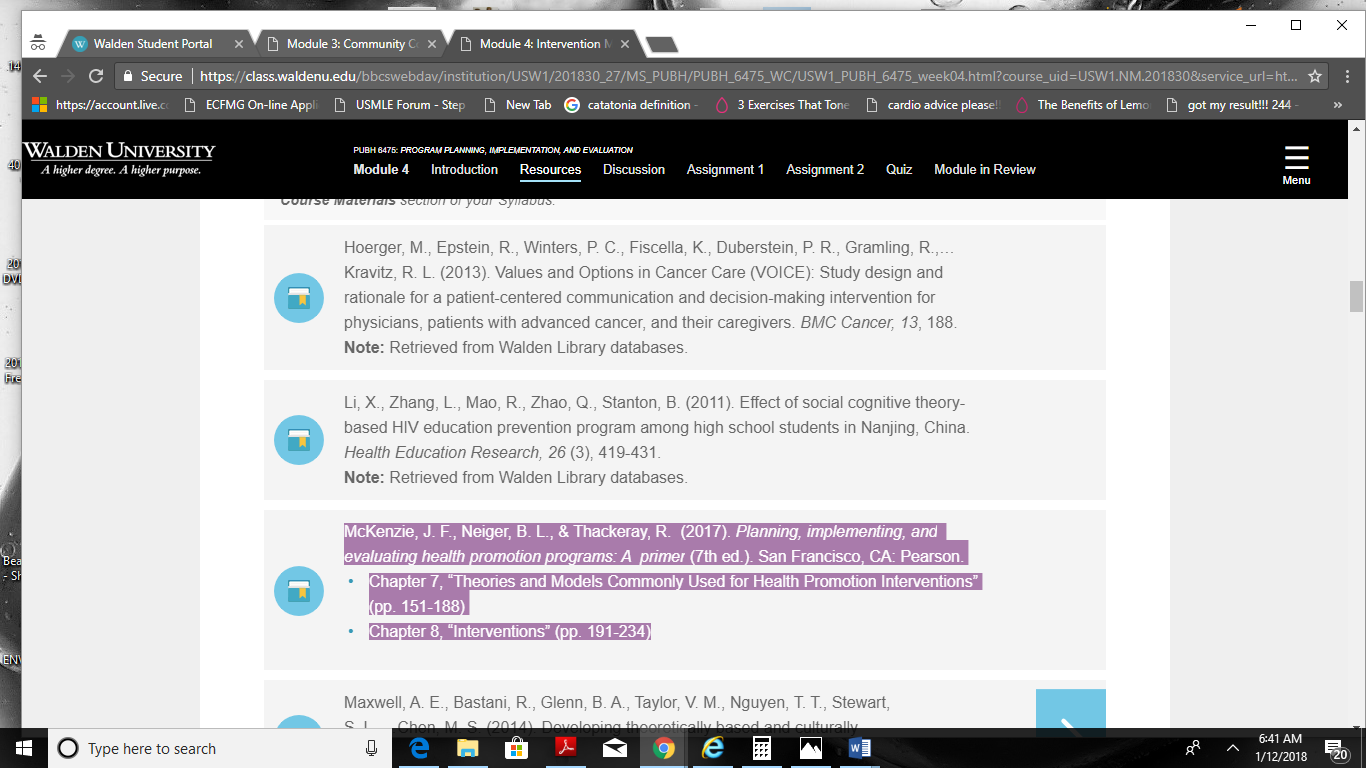Click the journal title BMC Cancer, 13
1366x768 pixels.
859,323
